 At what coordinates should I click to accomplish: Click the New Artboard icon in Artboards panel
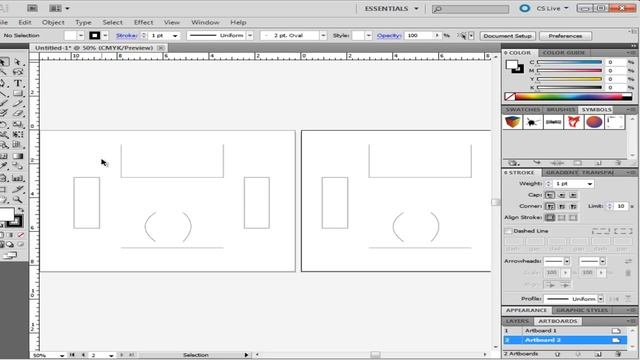(x=598, y=354)
